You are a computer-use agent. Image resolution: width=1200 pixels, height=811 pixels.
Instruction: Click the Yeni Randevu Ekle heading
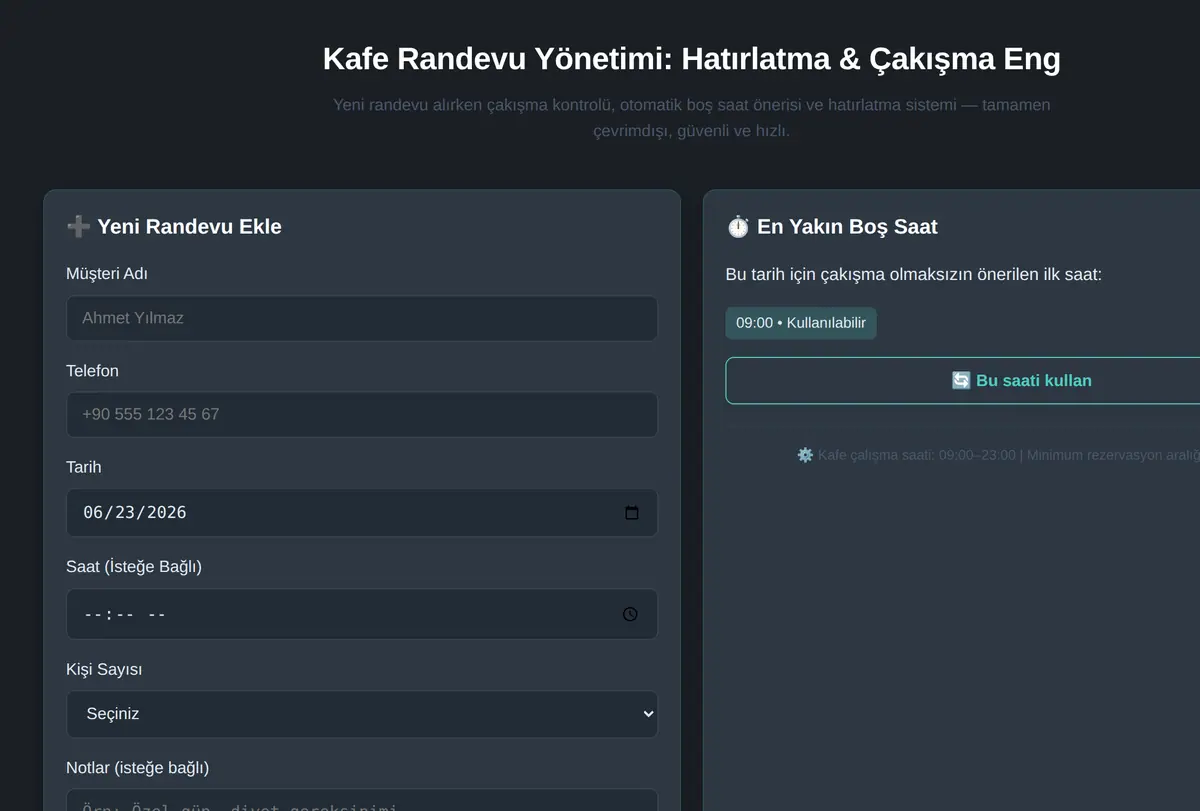click(174, 227)
